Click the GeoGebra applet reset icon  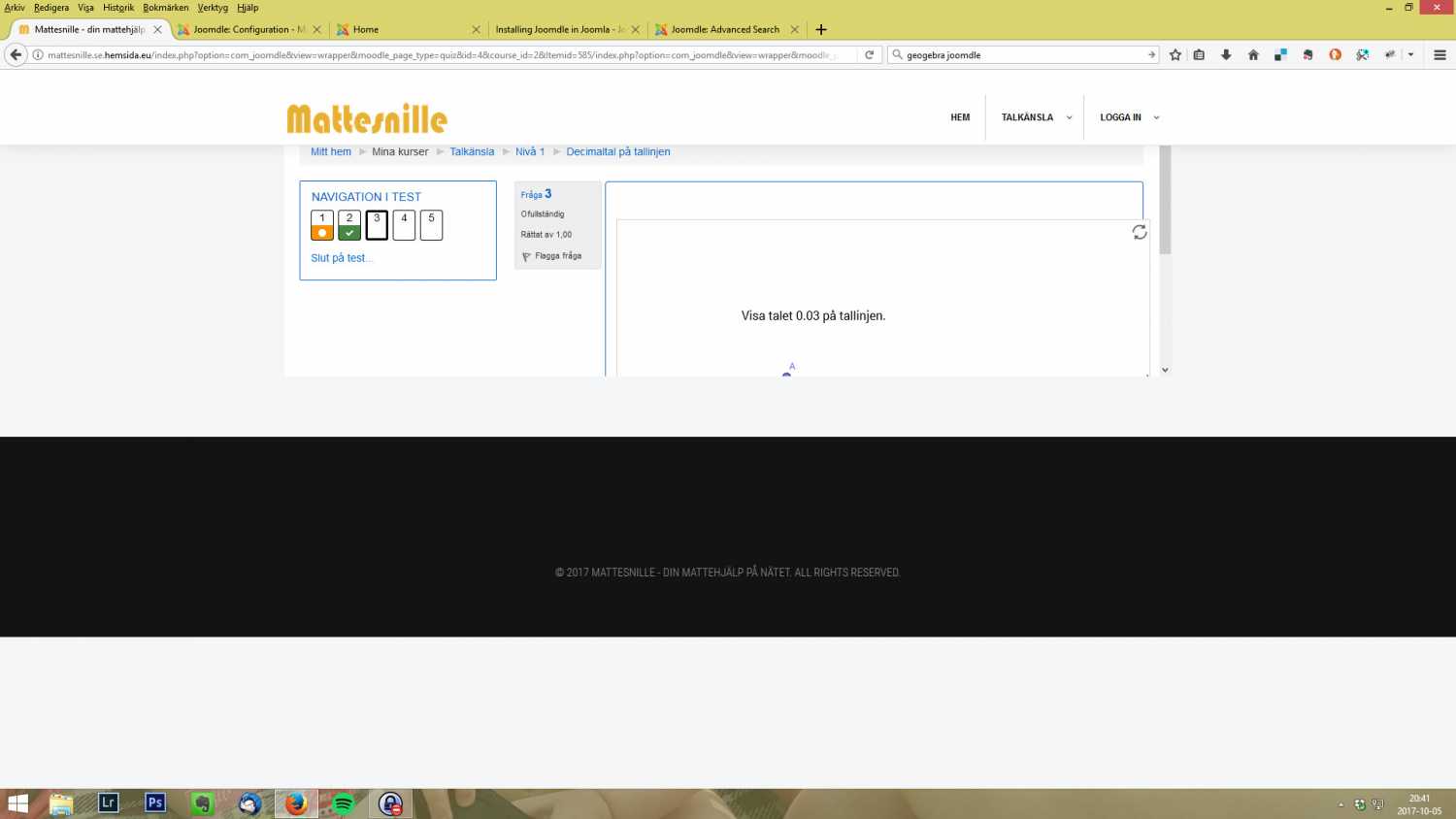[x=1139, y=232]
